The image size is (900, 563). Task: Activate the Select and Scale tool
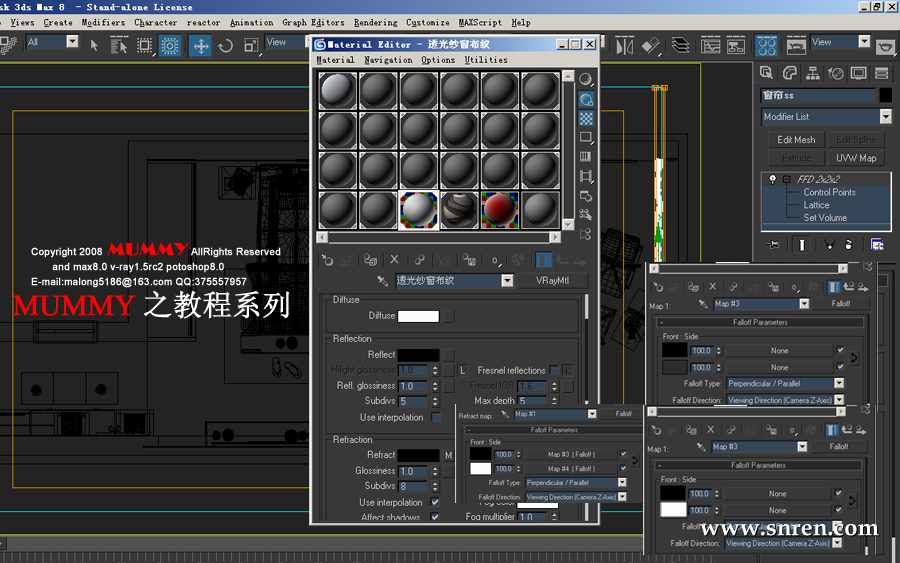click(251, 45)
